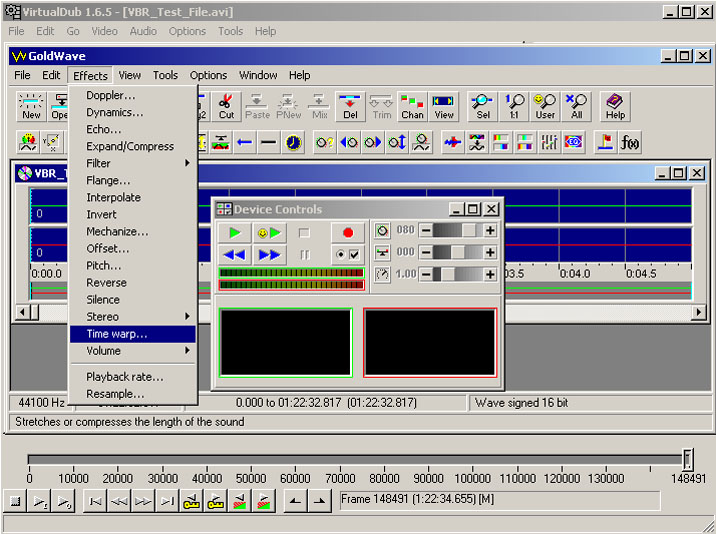Click VirtualDub mark-out arrow icon
This screenshot has height=534, width=716.
coord(320,502)
